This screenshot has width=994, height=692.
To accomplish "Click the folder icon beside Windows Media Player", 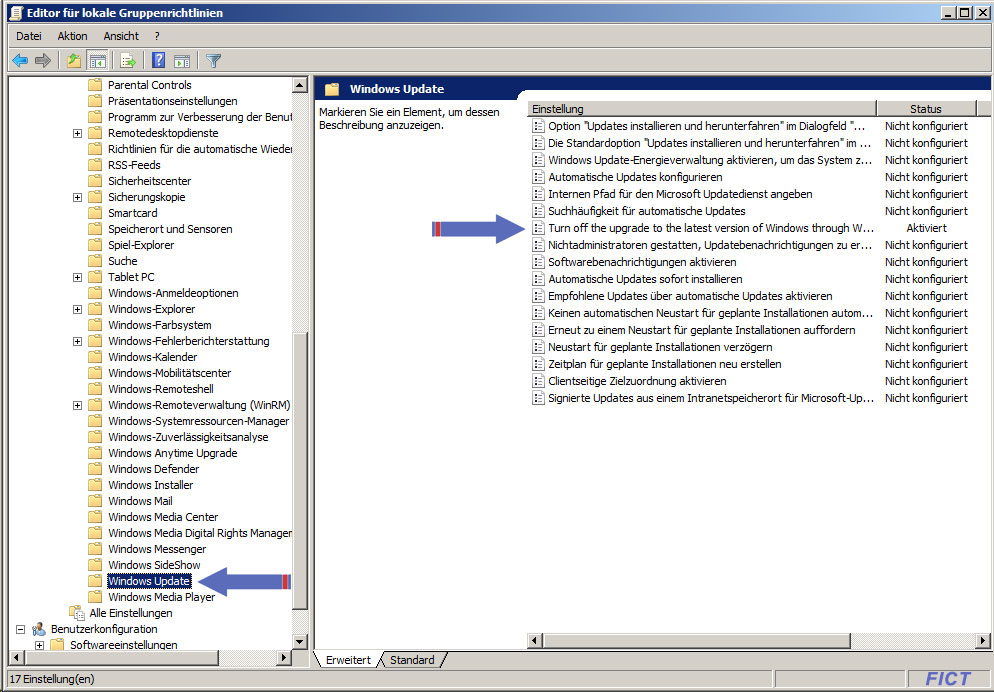I will pos(95,597).
